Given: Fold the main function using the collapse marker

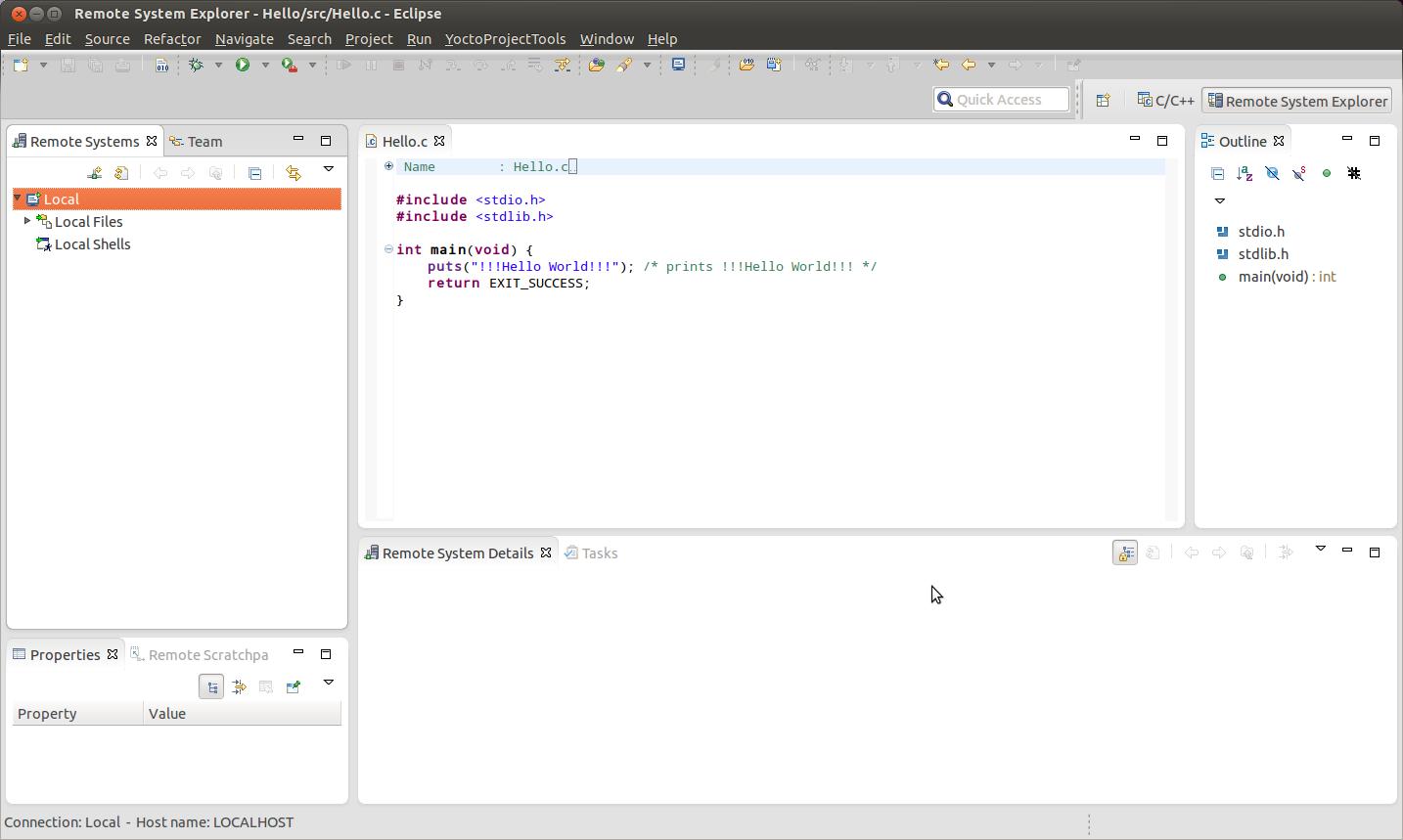Looking at the screenshot, I should point(388,249).
